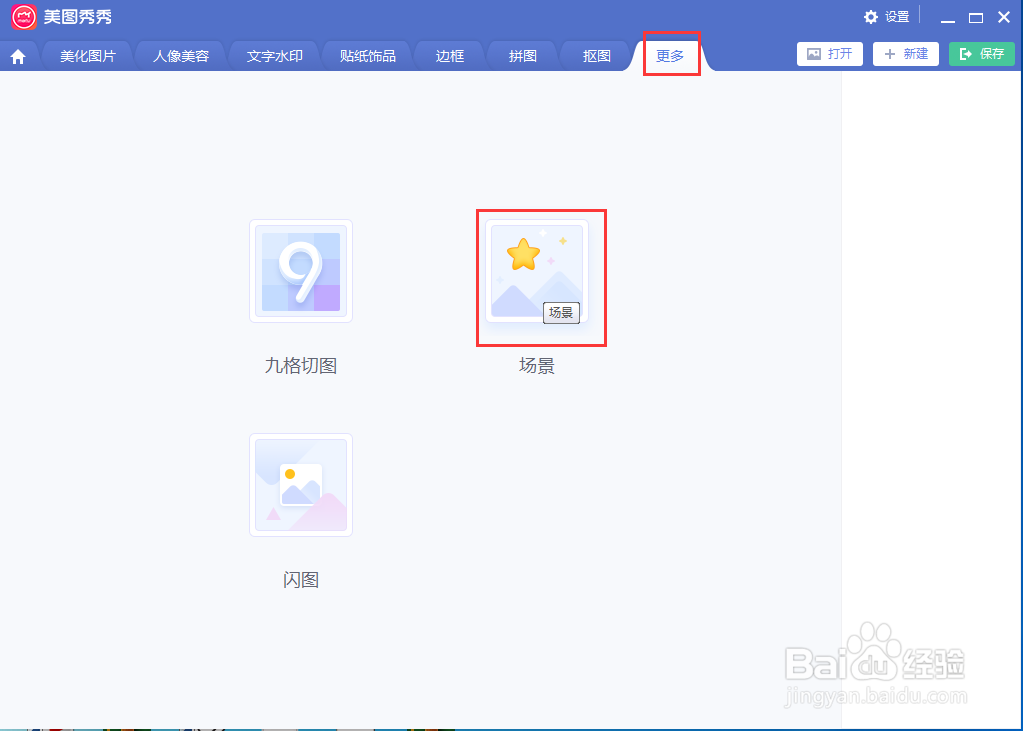Select the 场景 scene feature icon
Image resolution: width=1023 pixels, height=731 pixels.
pyautogui.click(x=539, y=270)
